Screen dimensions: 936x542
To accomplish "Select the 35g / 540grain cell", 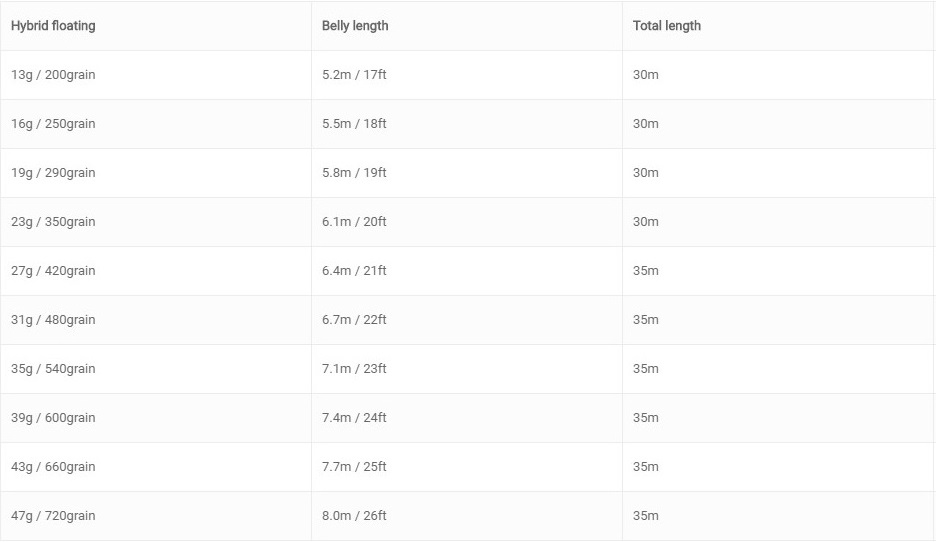I will coord(156,369).
